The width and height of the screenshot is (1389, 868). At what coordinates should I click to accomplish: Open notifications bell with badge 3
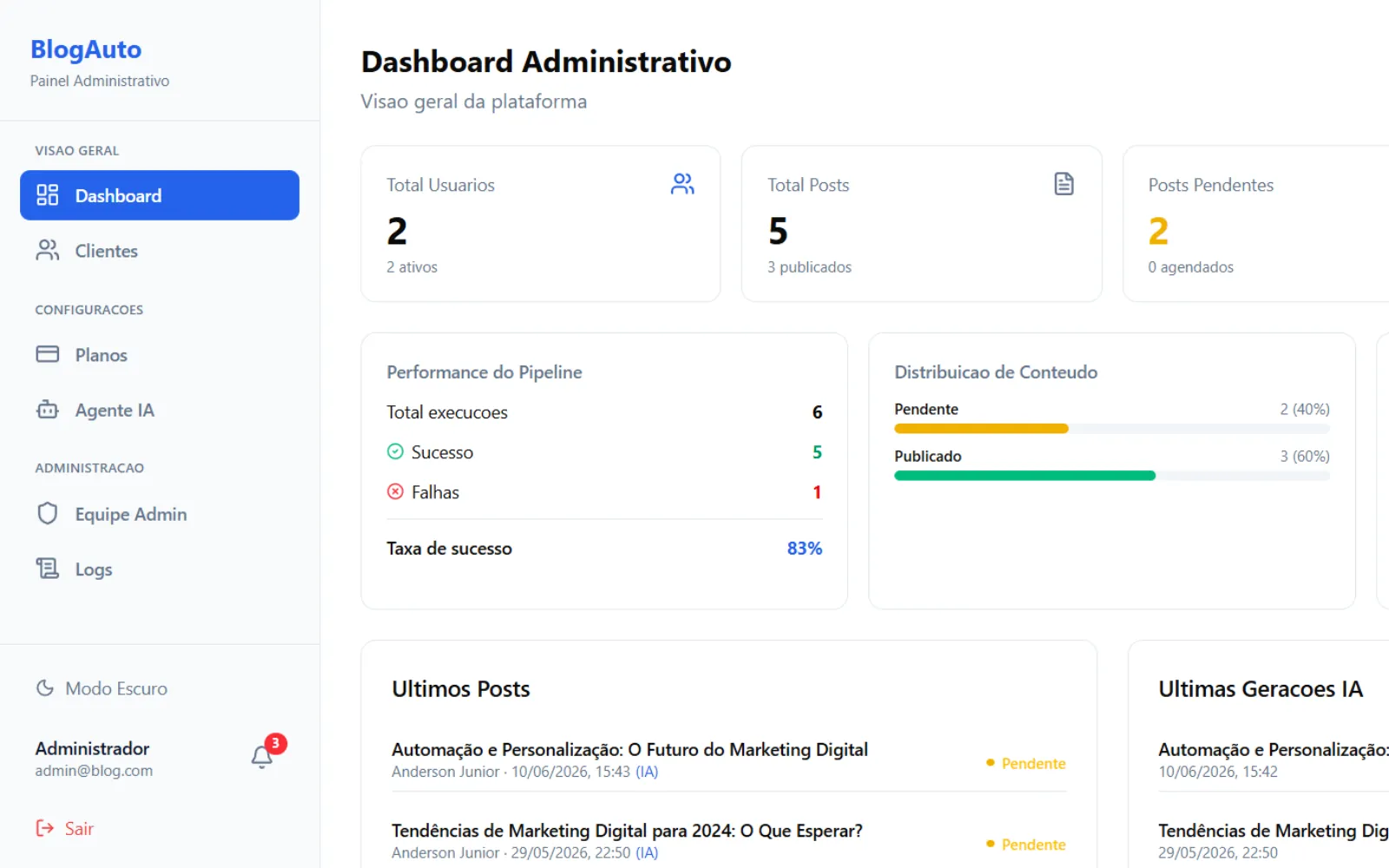263,757
